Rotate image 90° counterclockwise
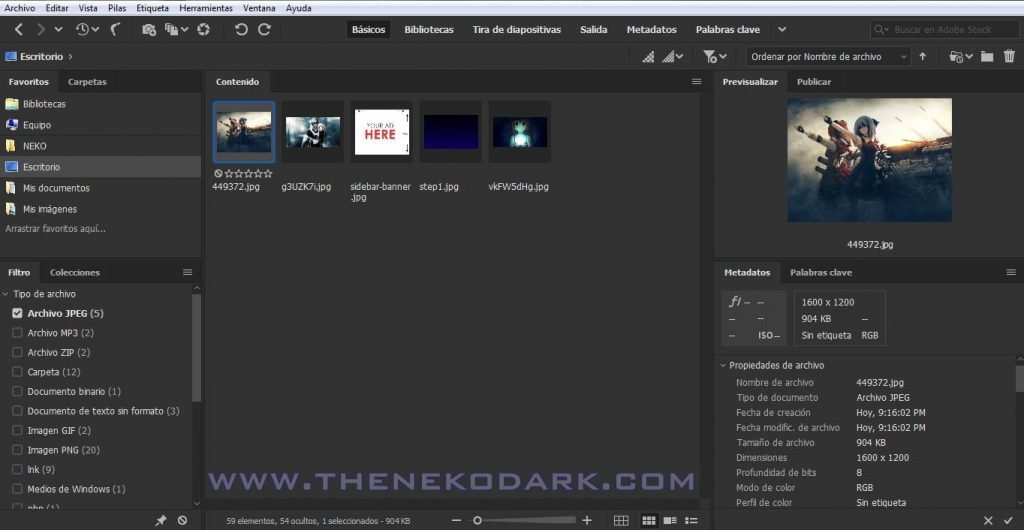This screenshot has width=1024, height=530. click(241, 30)
